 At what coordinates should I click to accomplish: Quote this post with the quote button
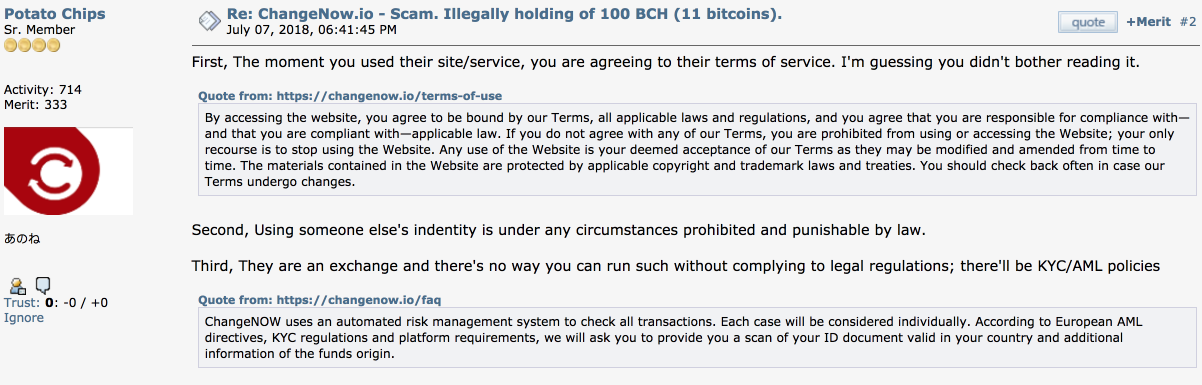pyautogui.click(x=1088, y=22)
